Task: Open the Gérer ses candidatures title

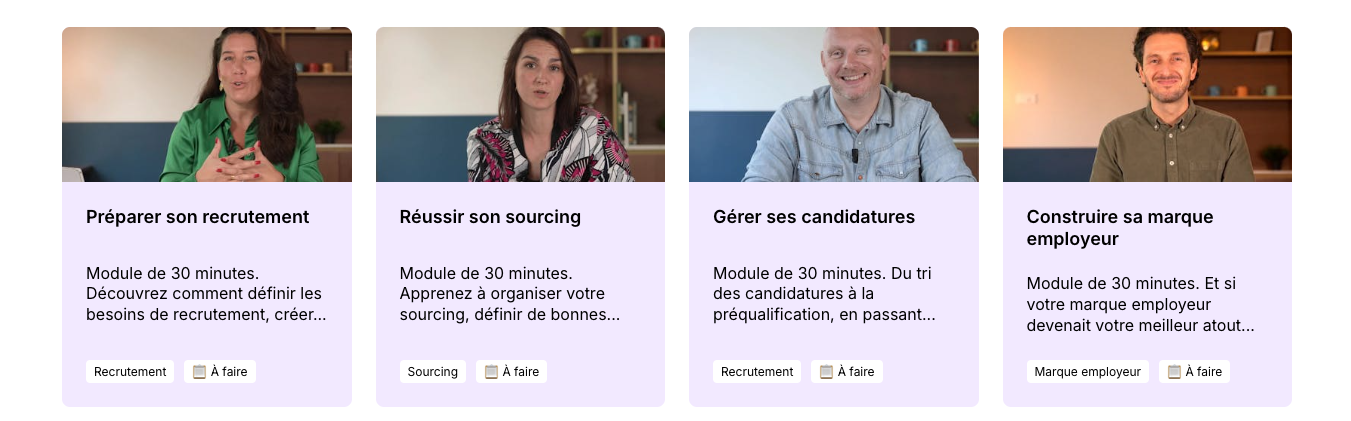Action: [814, 217]
